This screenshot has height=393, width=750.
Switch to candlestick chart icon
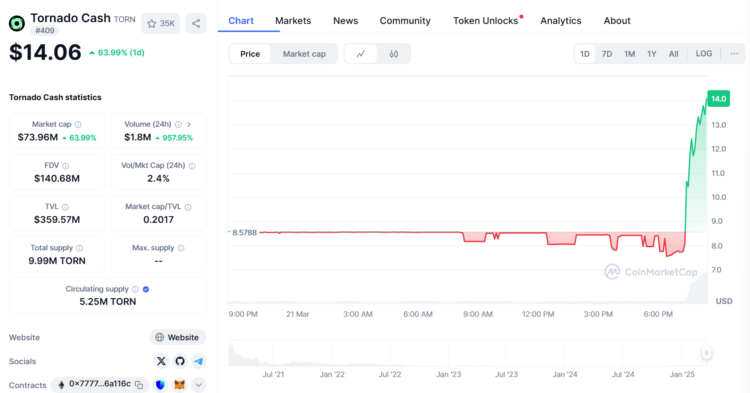coord(394,54)
